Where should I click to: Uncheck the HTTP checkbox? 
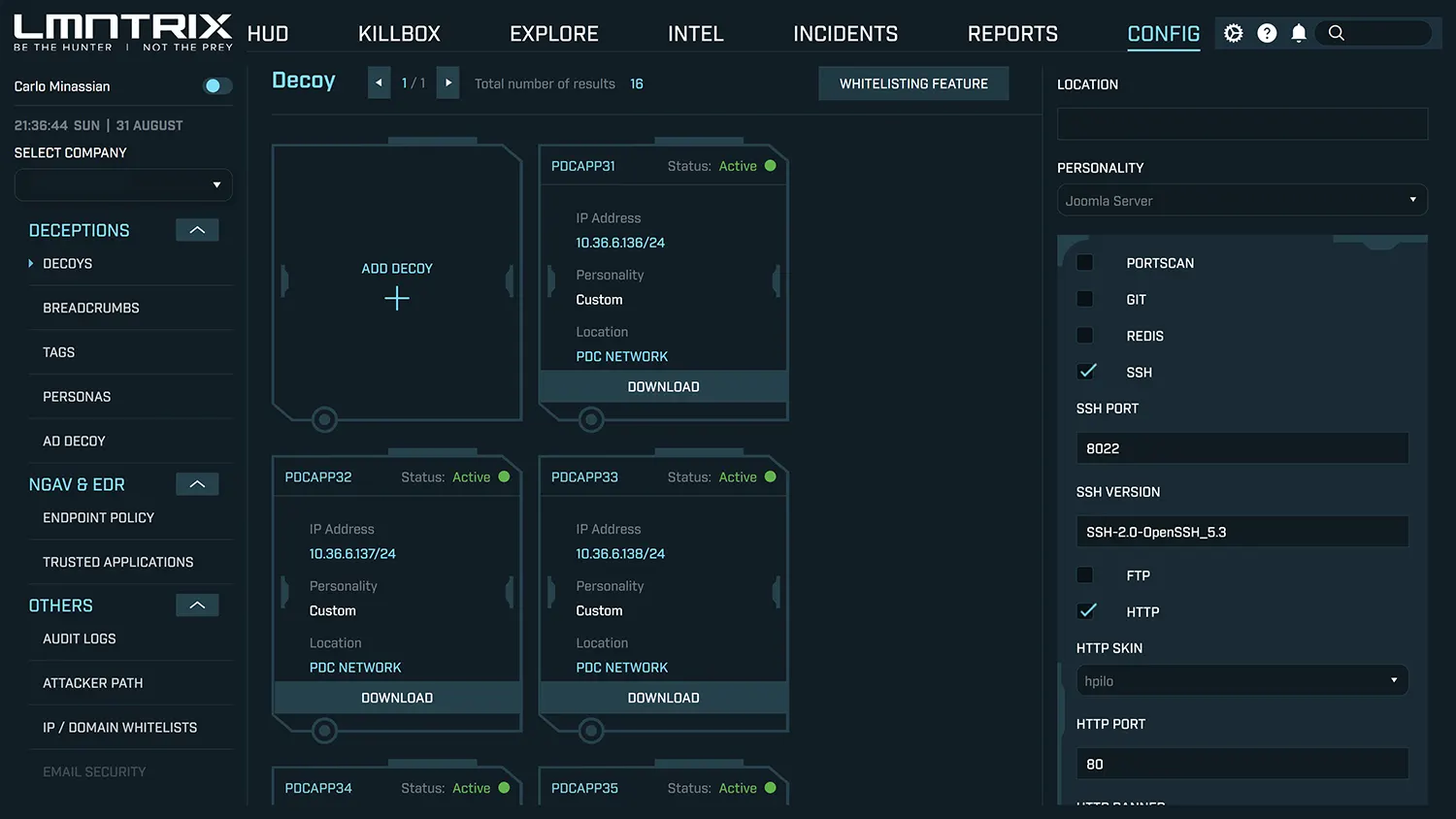click(1087, 611)
